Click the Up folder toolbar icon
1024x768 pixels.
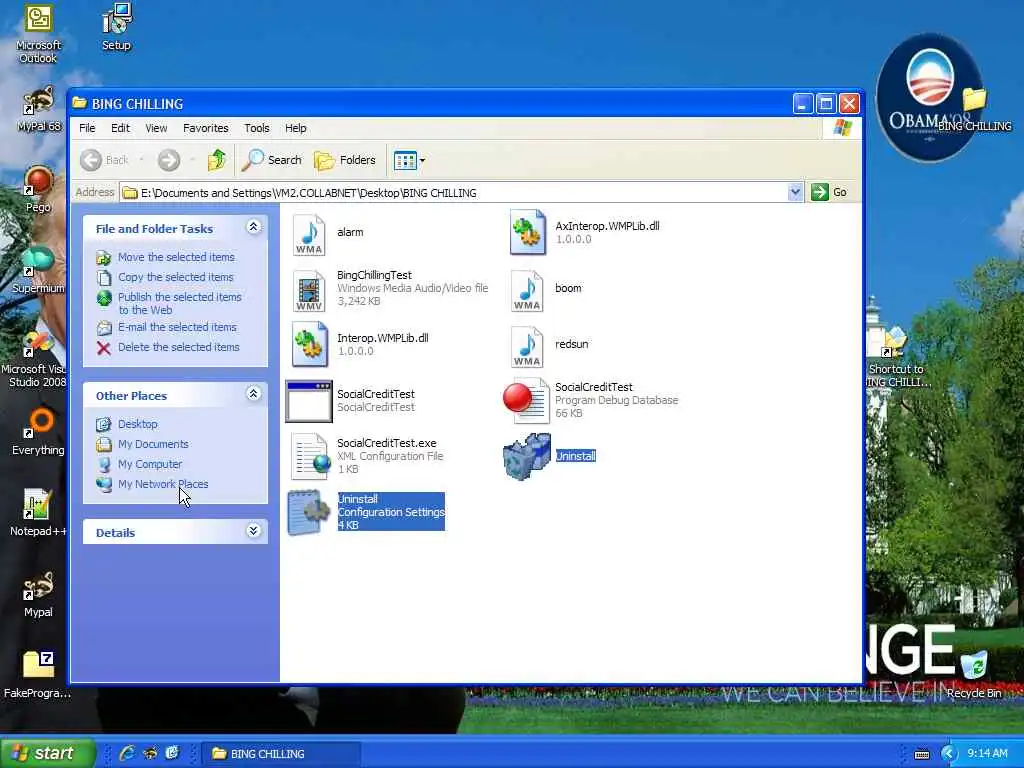tap(217, 160)
